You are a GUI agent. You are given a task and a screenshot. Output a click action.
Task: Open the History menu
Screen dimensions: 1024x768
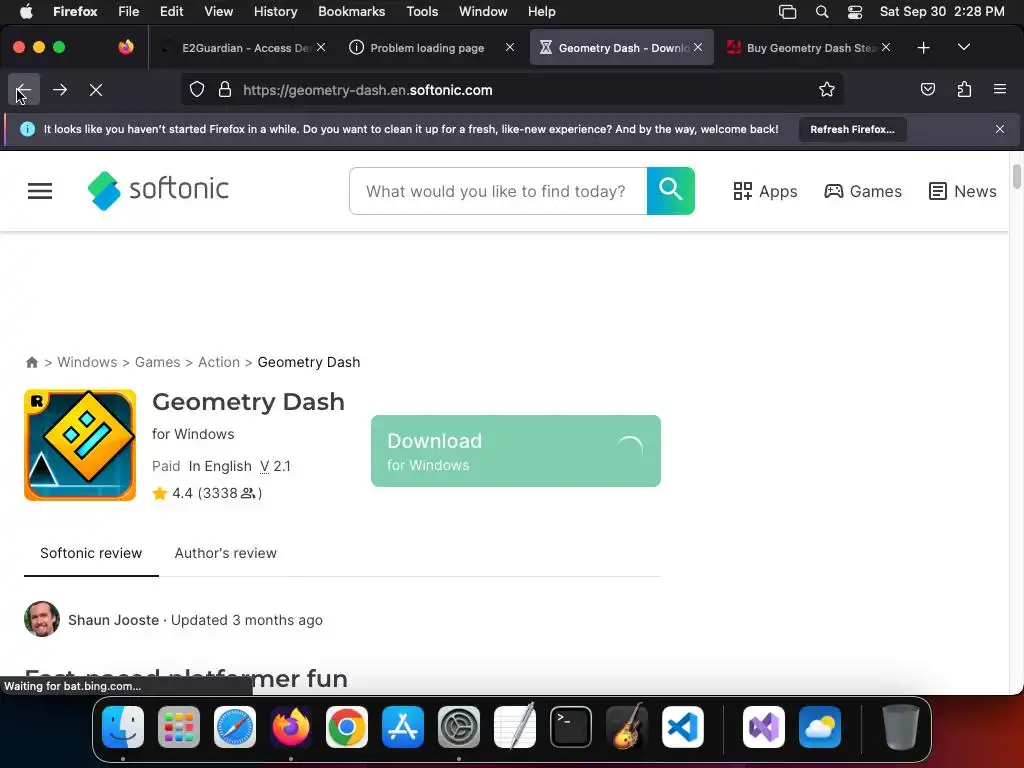pyautogui.click(x=275, y=11)
